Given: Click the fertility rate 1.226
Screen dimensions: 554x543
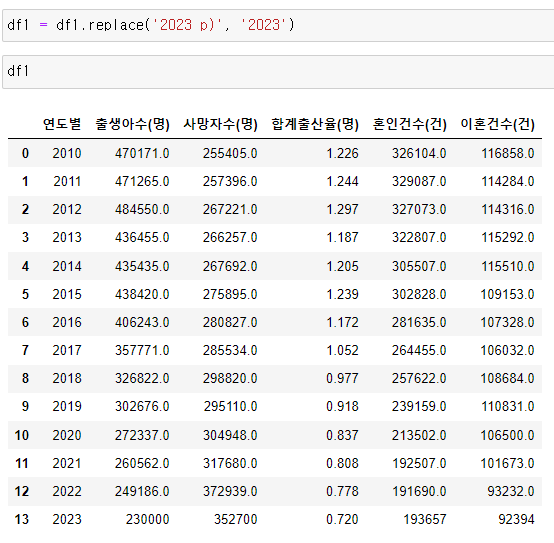Looking at the screenshot, I should click(x=342, y=153).
